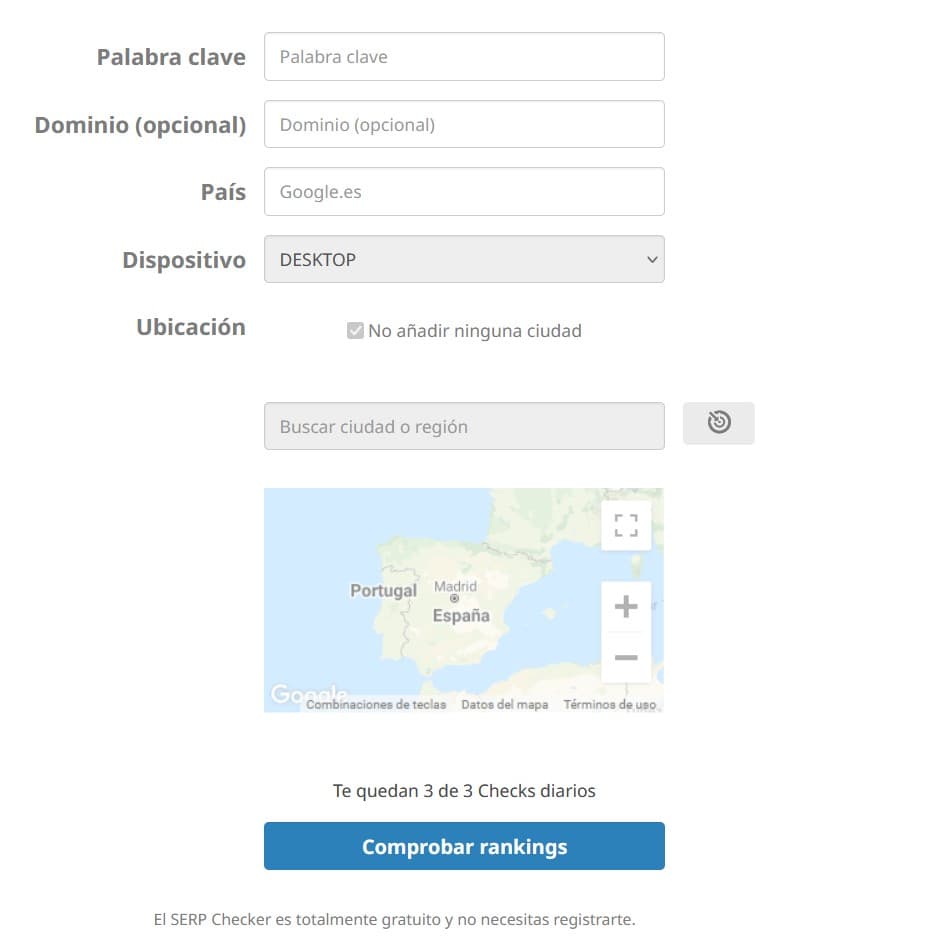928x952 pixels.
Task: Focus the Dominio (opcional) input field
Action: tap(464, 124)
